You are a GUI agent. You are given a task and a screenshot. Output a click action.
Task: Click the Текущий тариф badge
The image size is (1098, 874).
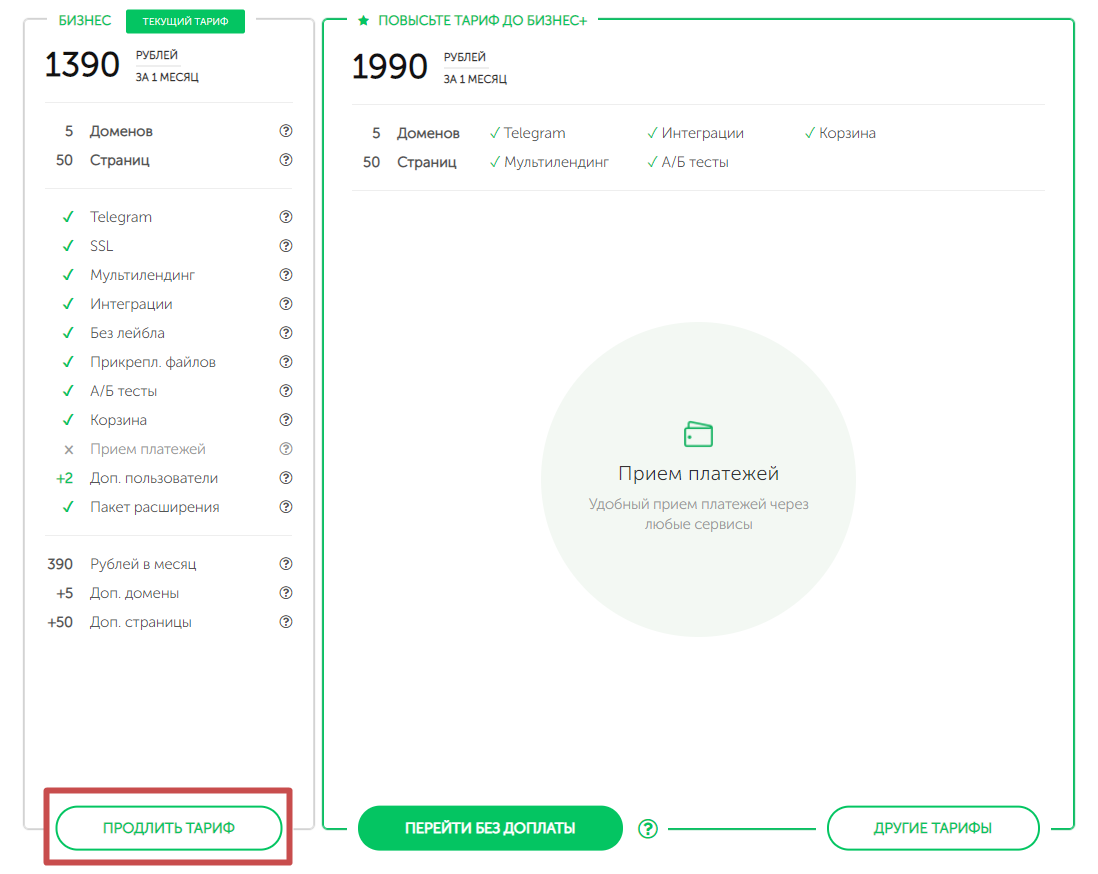[x=185, y=21]
